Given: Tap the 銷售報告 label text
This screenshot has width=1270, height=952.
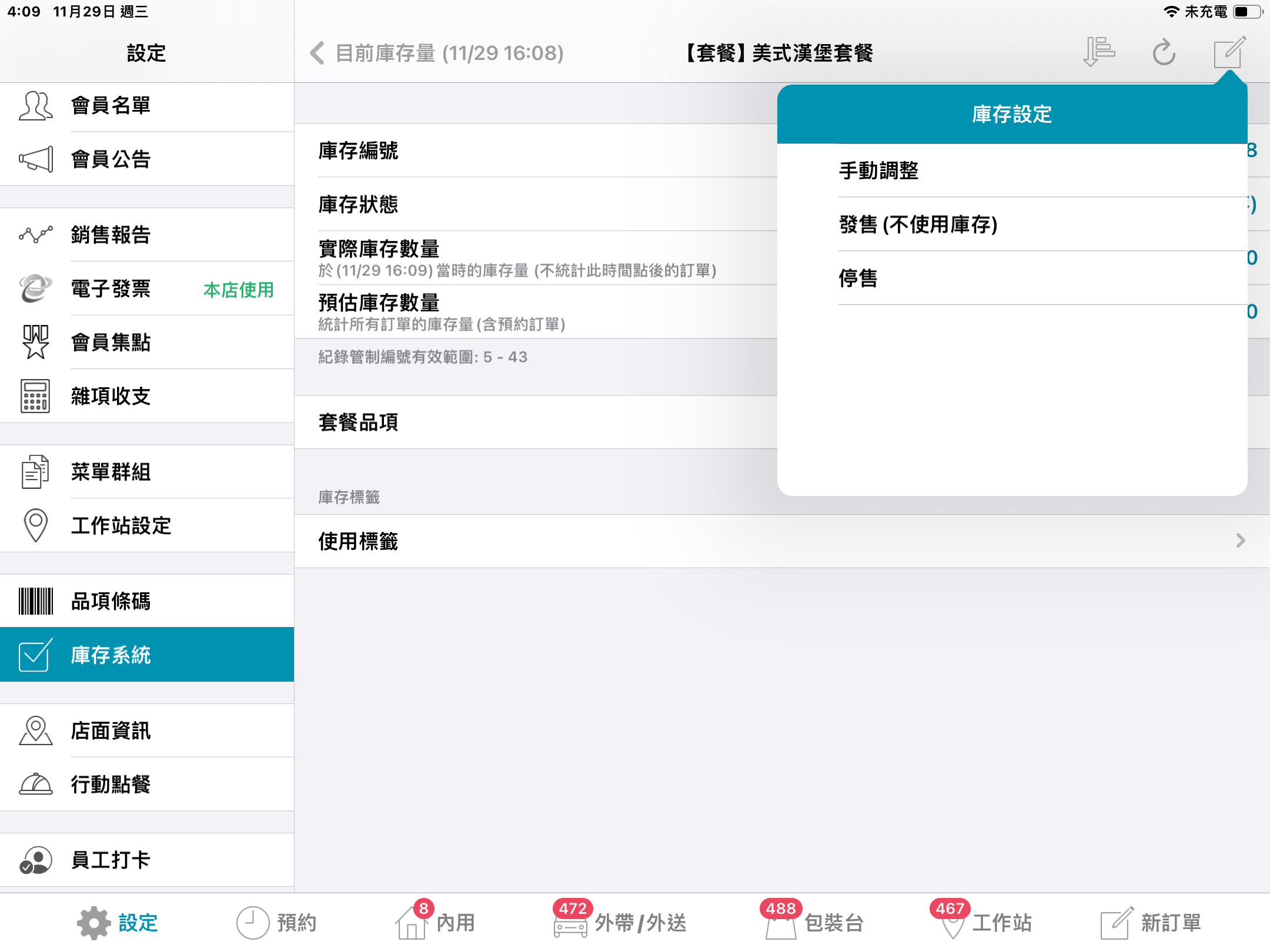Looking at the screenshot, I should coord(111,234).
